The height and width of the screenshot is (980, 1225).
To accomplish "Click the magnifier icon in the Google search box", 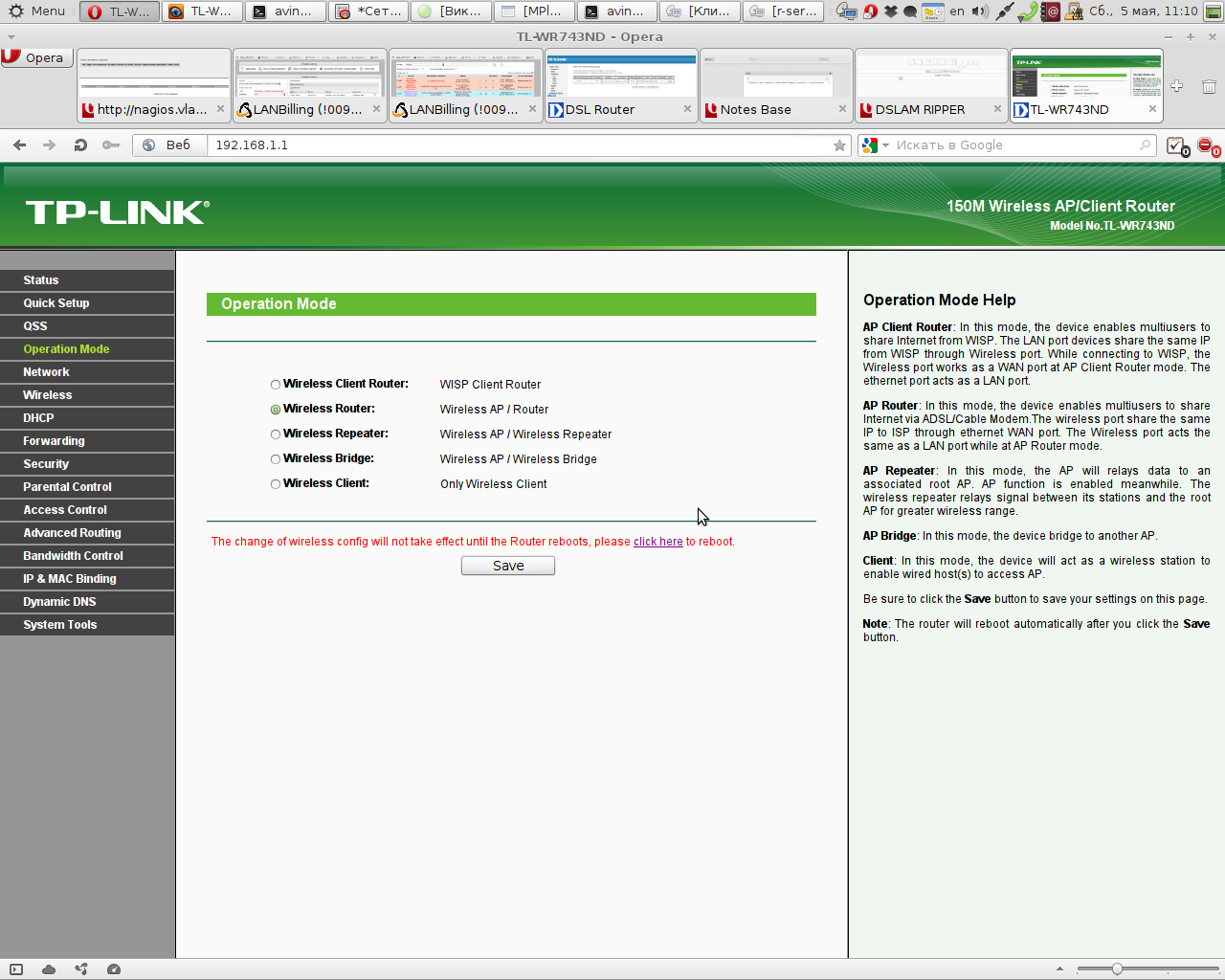I will [x=1145, y=145].
